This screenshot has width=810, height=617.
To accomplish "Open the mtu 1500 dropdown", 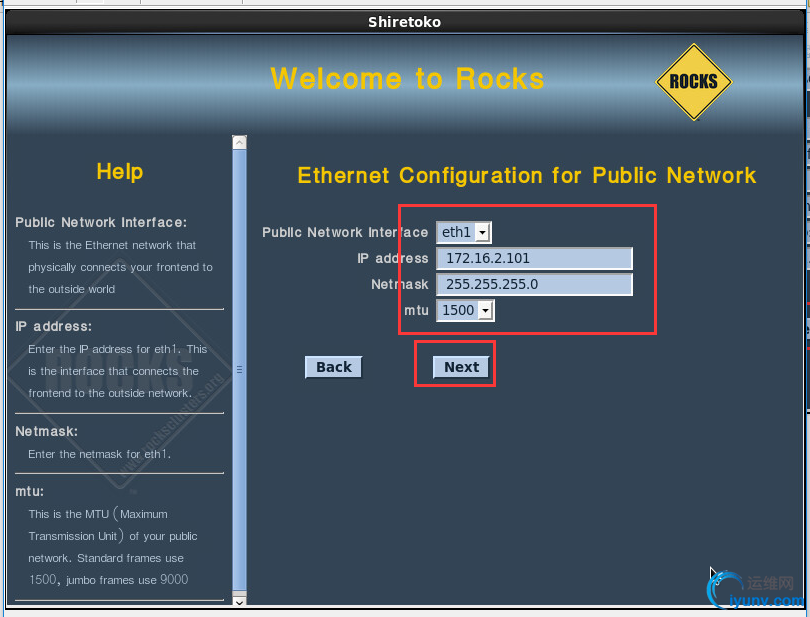I will (x=465, y=311).
